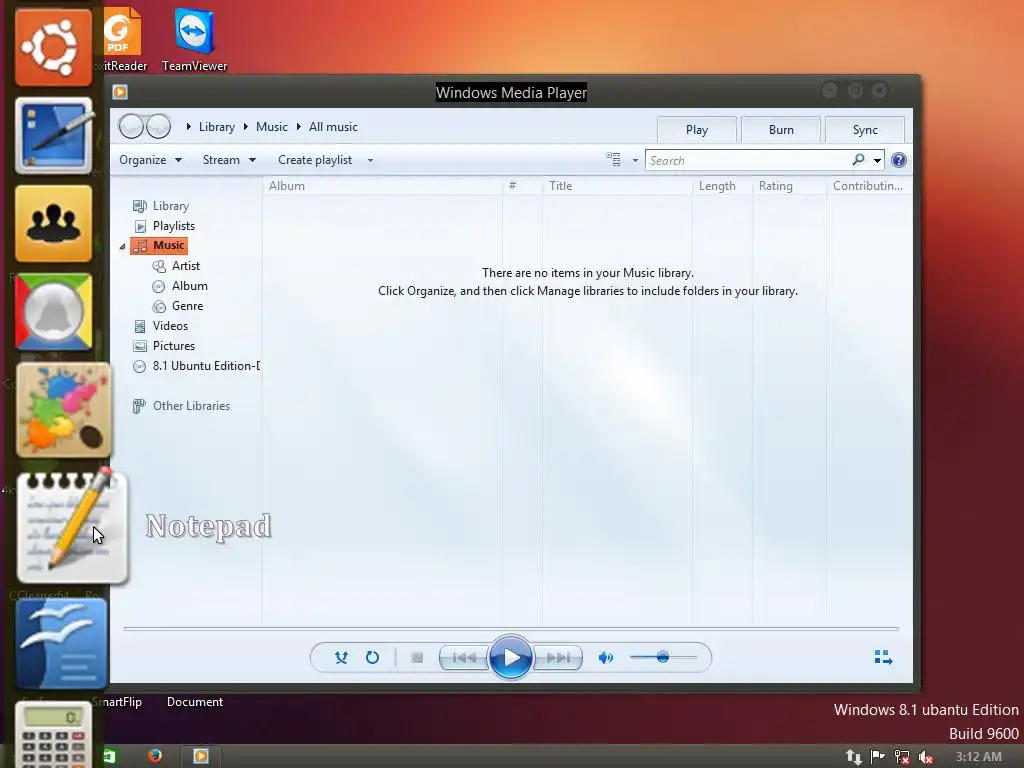The image size is (1024, 768).
Task: Expand the Create playlist dropdown arrow
Action: [x=370, y=160]
